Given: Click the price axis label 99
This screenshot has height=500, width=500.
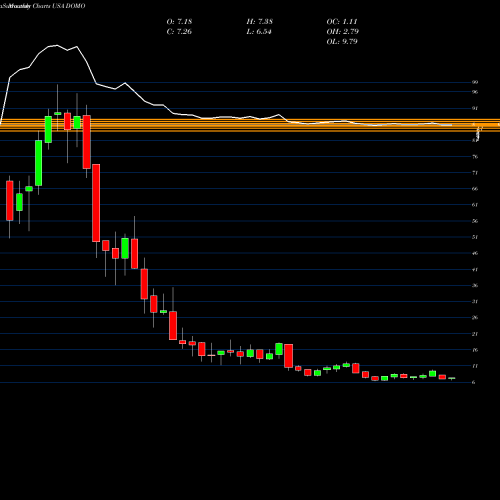Looking at the screenshot, I should [x=475, y=82].
